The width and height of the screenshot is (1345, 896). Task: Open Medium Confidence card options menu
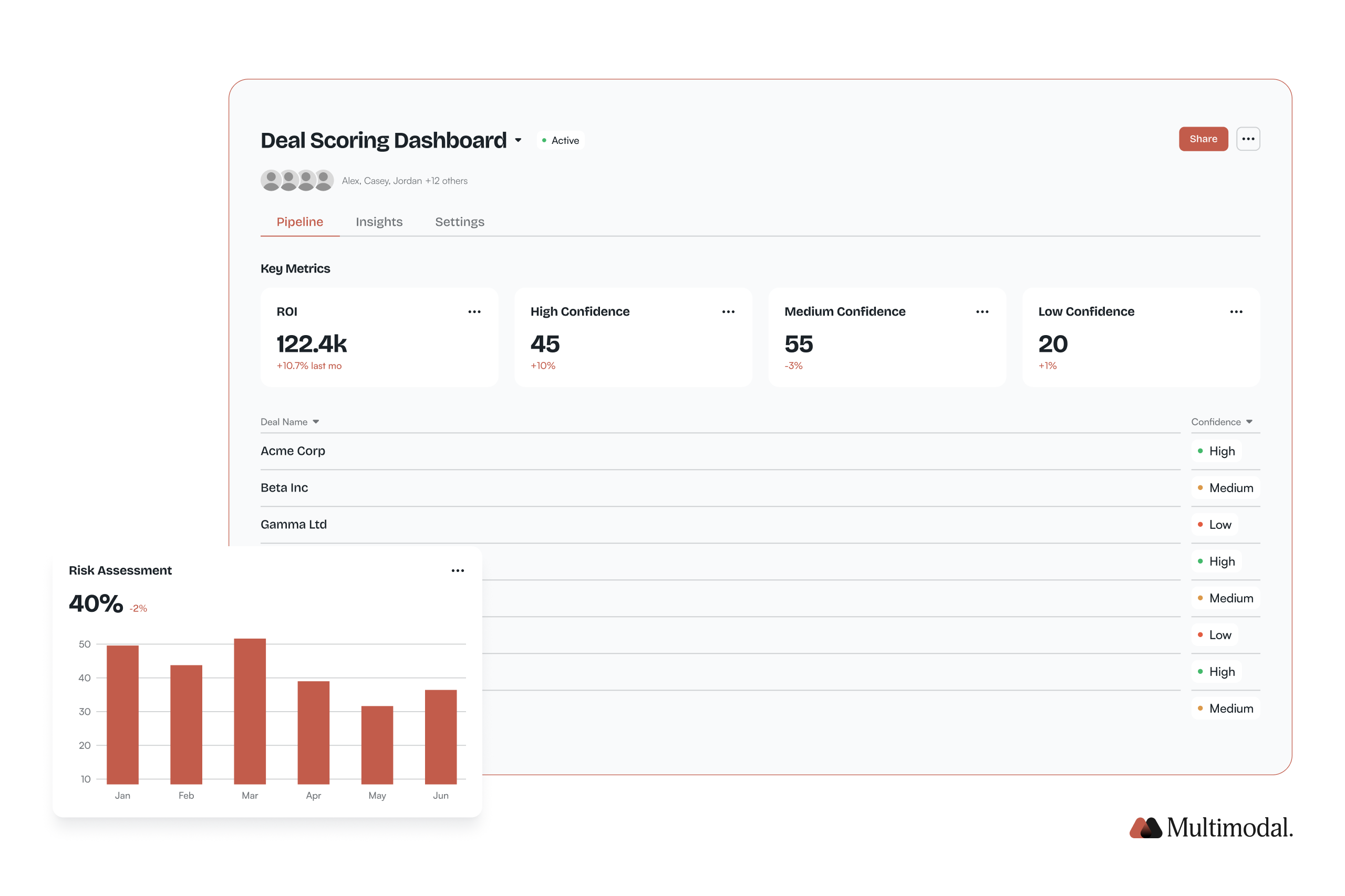[981, 311]
